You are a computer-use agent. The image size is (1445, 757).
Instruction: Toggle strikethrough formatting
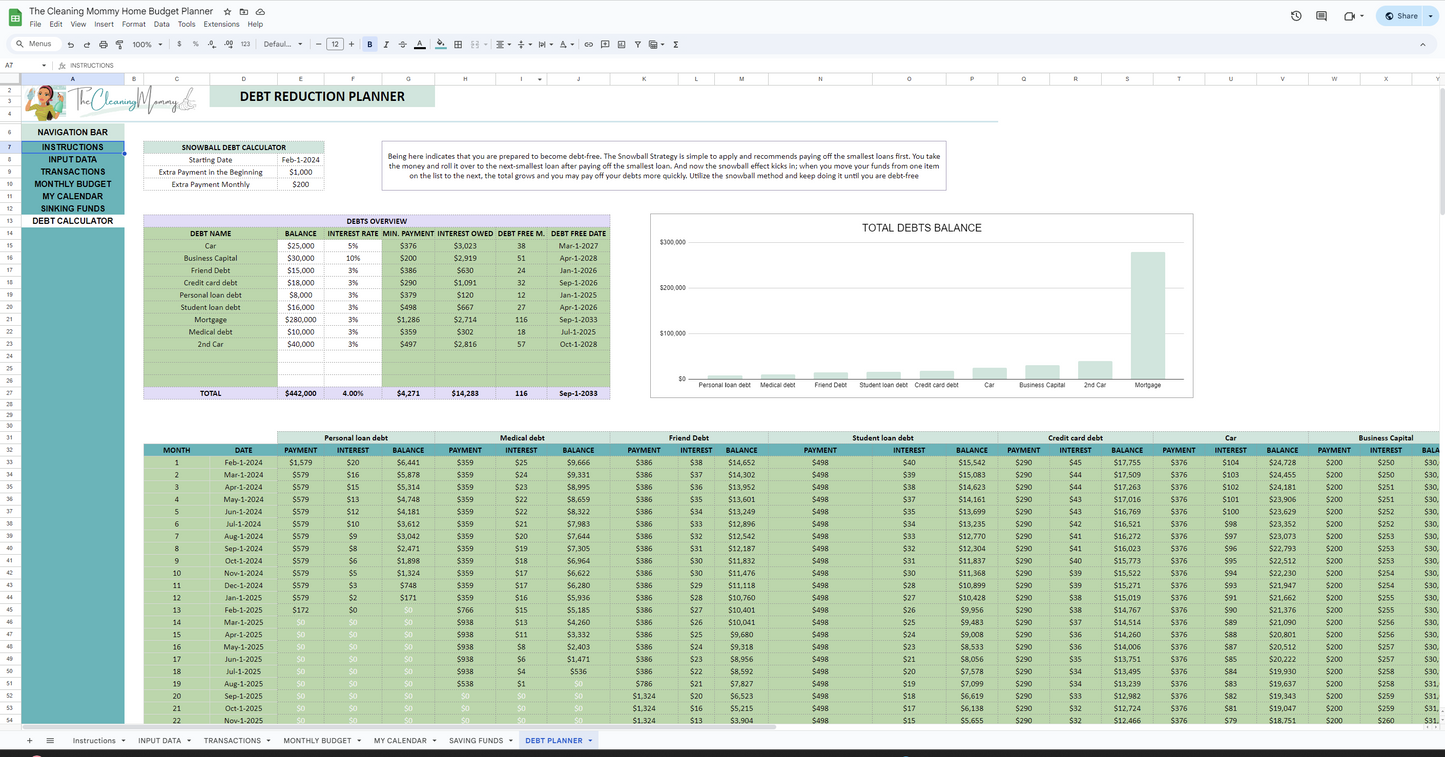point(402,44)
